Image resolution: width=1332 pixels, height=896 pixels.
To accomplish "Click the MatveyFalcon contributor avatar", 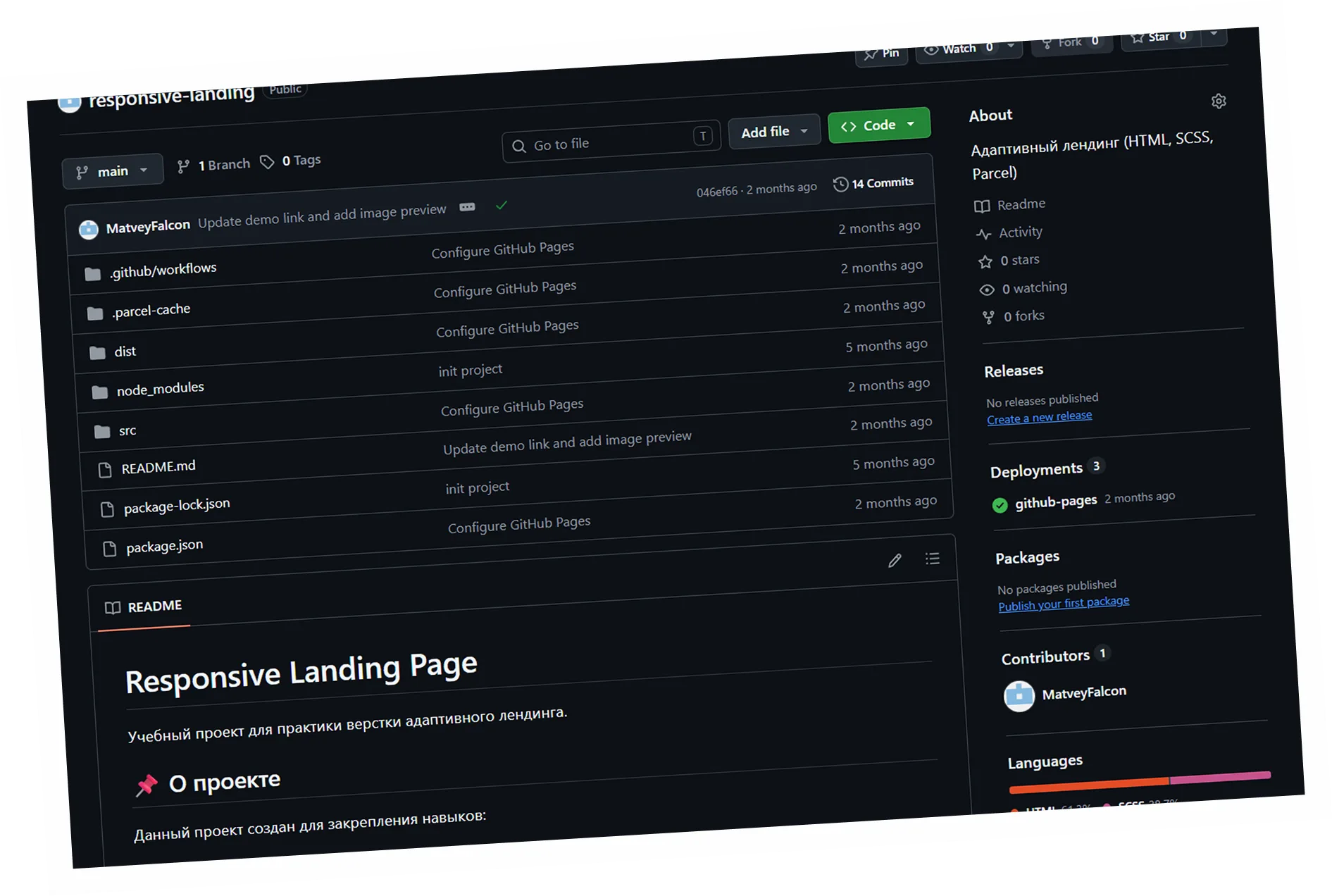I will click(1019, 697).
